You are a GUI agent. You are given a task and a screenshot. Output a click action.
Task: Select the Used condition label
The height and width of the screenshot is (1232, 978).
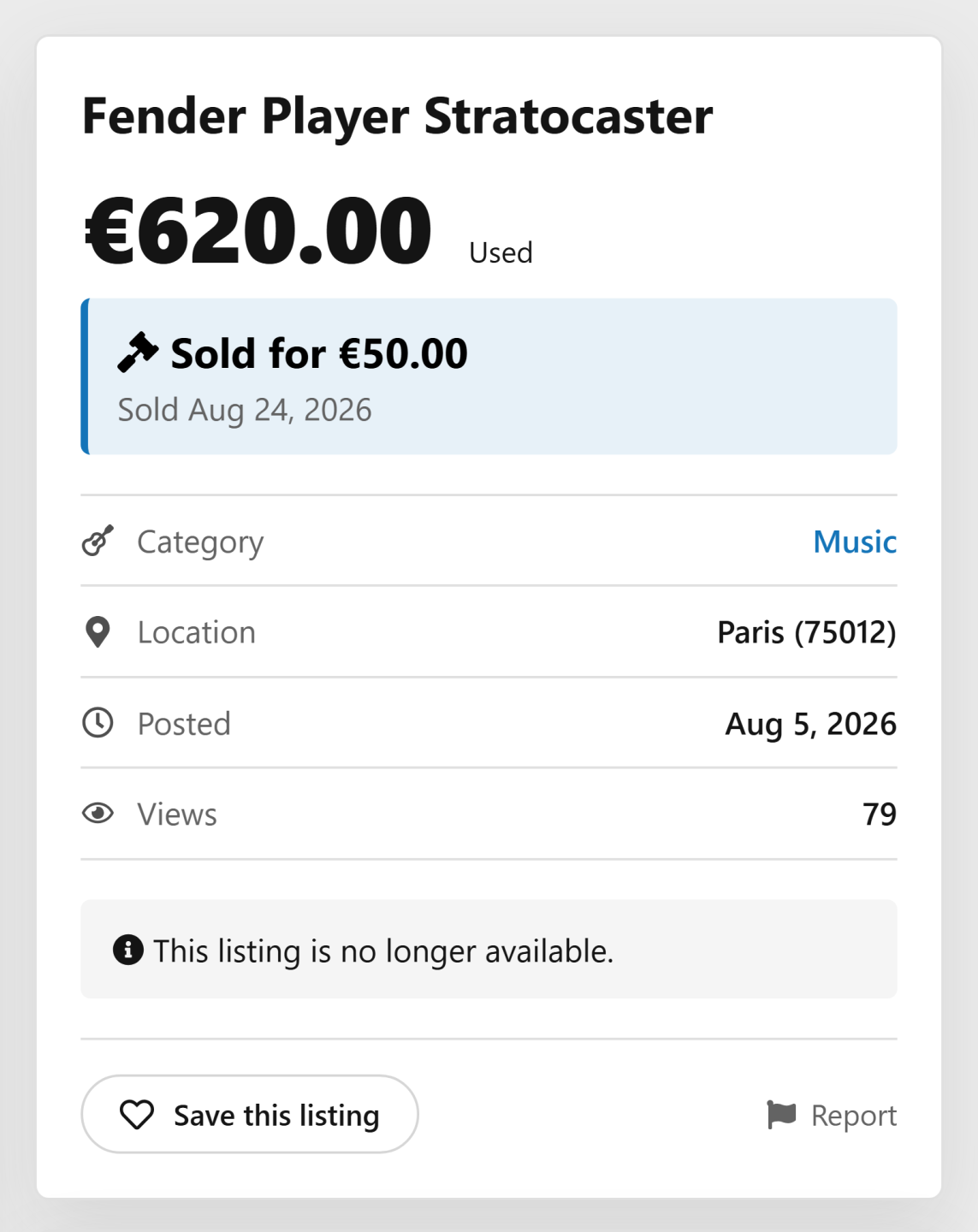(x=501, y=252)
